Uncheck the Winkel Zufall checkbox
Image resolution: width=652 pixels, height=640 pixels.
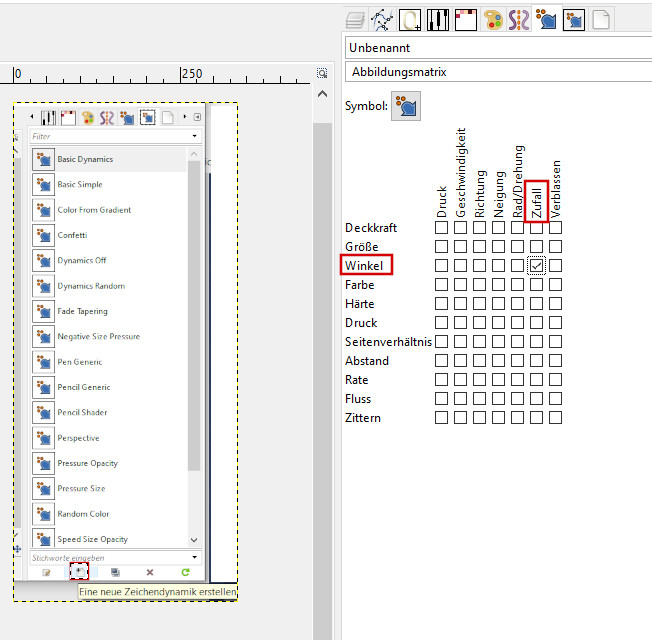tap(537, 266)
